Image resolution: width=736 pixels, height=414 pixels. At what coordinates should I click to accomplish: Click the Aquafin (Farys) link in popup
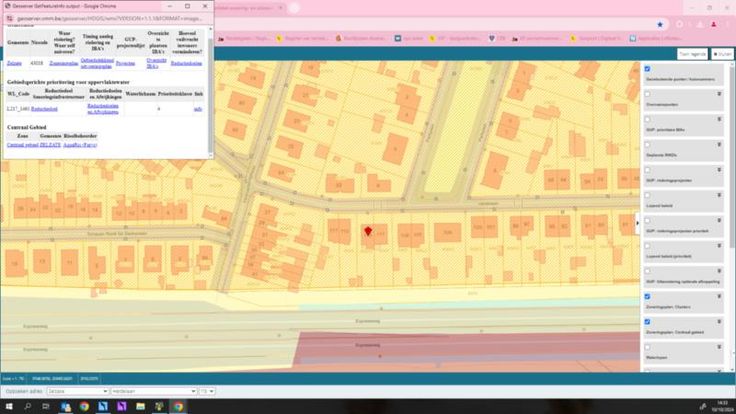(81, 145)
